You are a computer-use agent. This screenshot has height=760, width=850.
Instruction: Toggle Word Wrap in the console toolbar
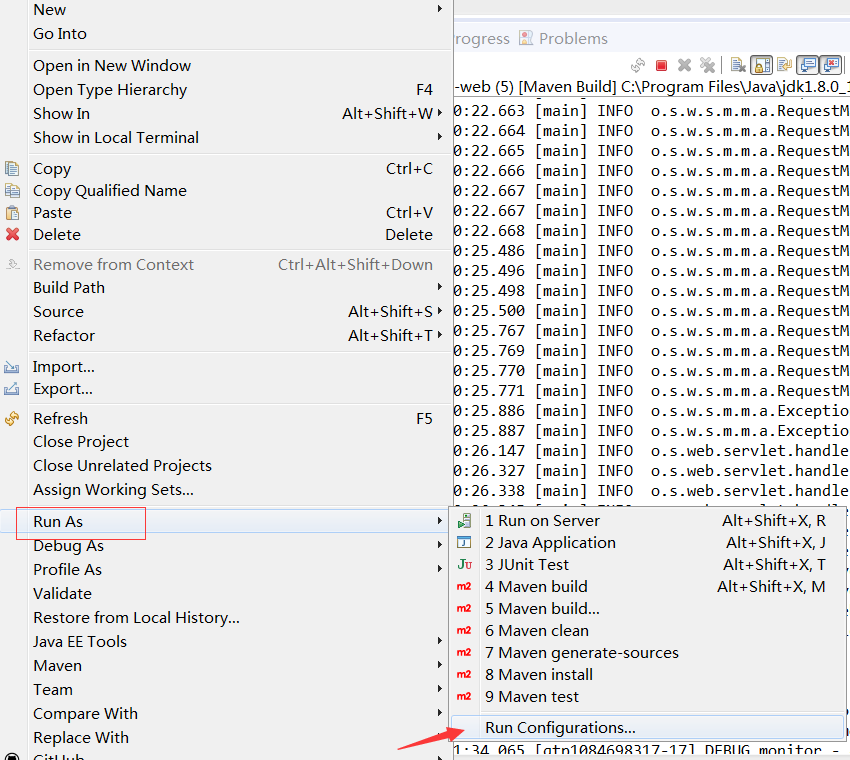click(x=784, y=66)
